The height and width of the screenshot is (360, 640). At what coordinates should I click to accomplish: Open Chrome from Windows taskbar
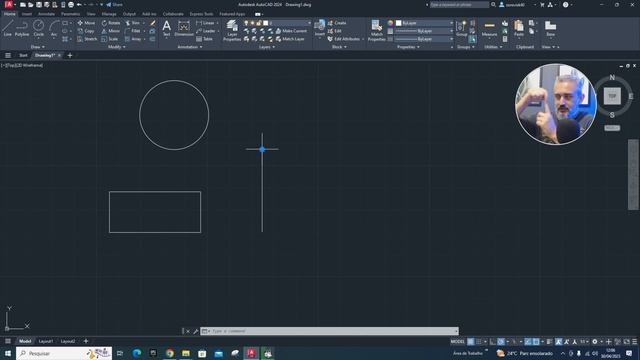(169, 353)
